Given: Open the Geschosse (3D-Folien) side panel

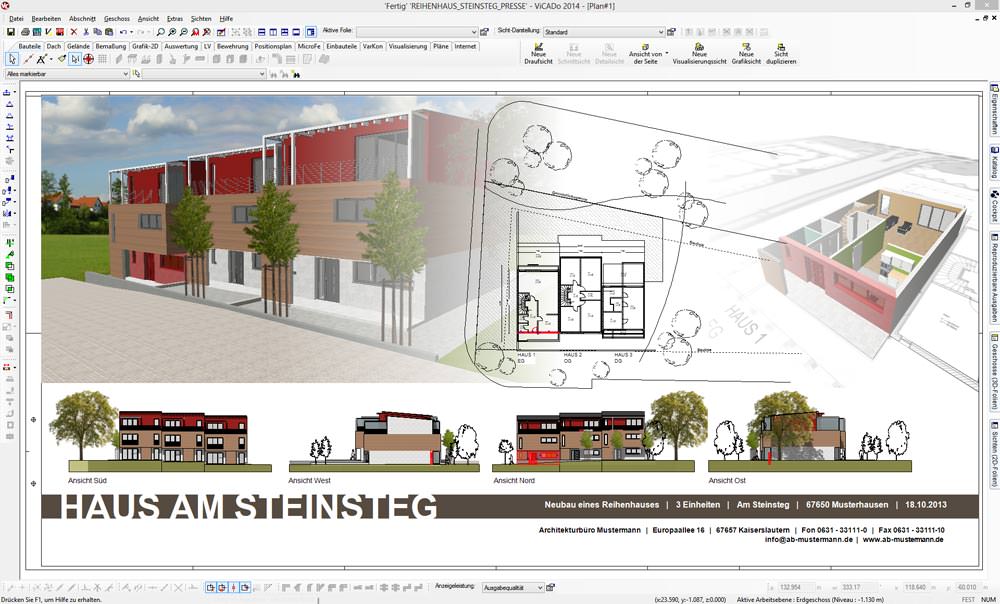Looking at the screenshot, I should point(994,371).
